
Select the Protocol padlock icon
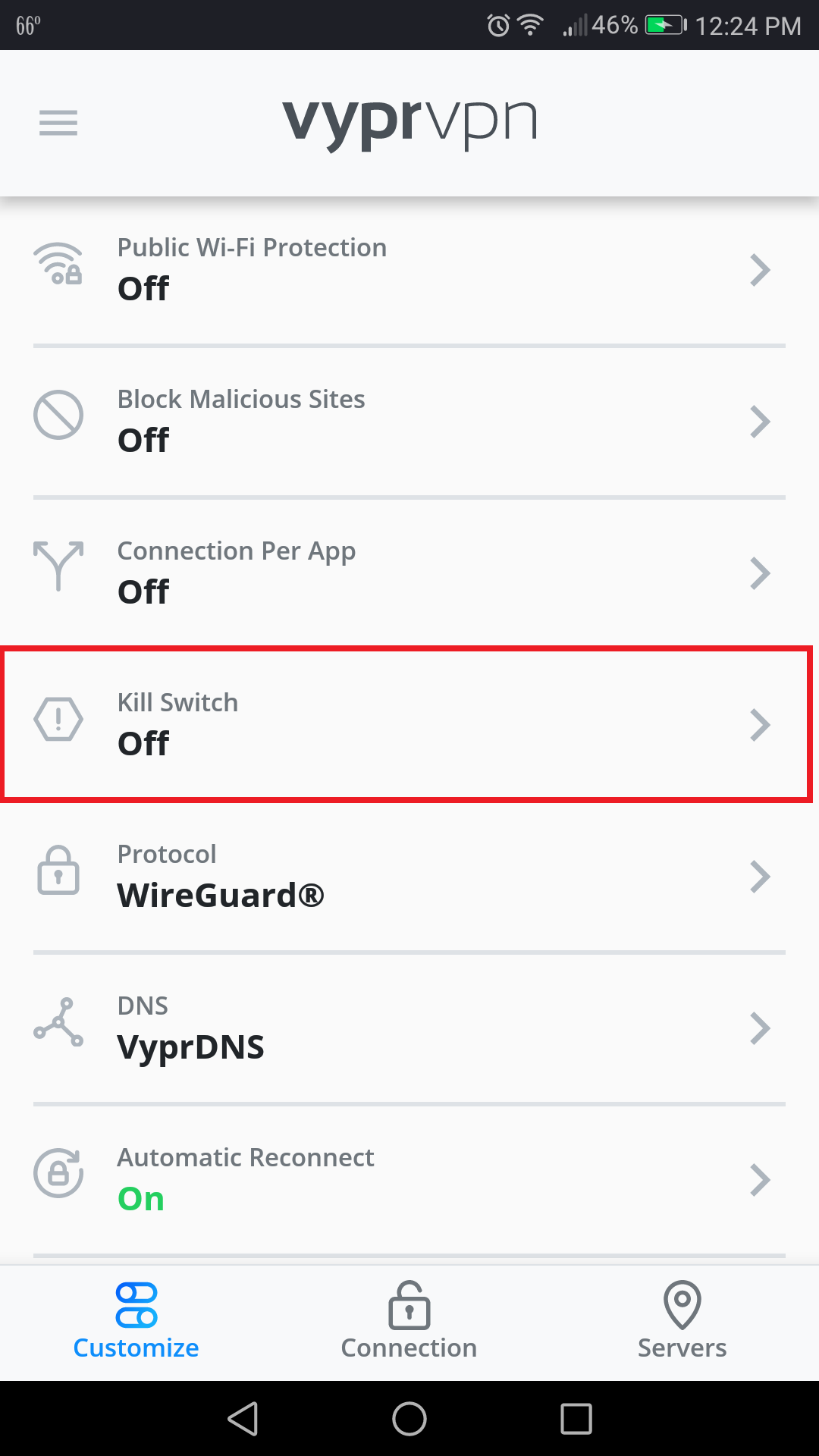click(x=58, y=872)
